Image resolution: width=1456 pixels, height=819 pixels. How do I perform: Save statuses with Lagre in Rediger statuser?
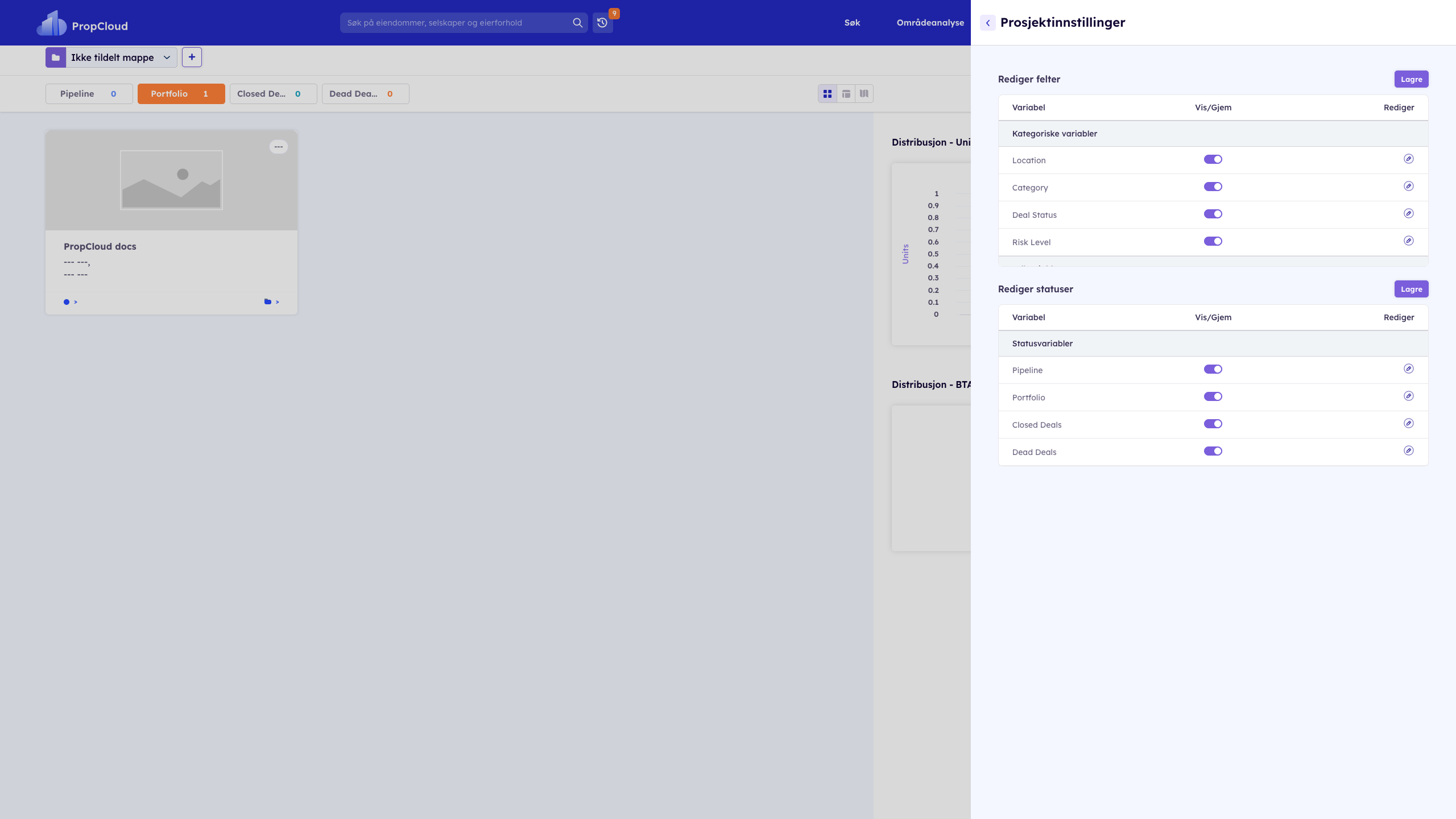[1411, 289]
